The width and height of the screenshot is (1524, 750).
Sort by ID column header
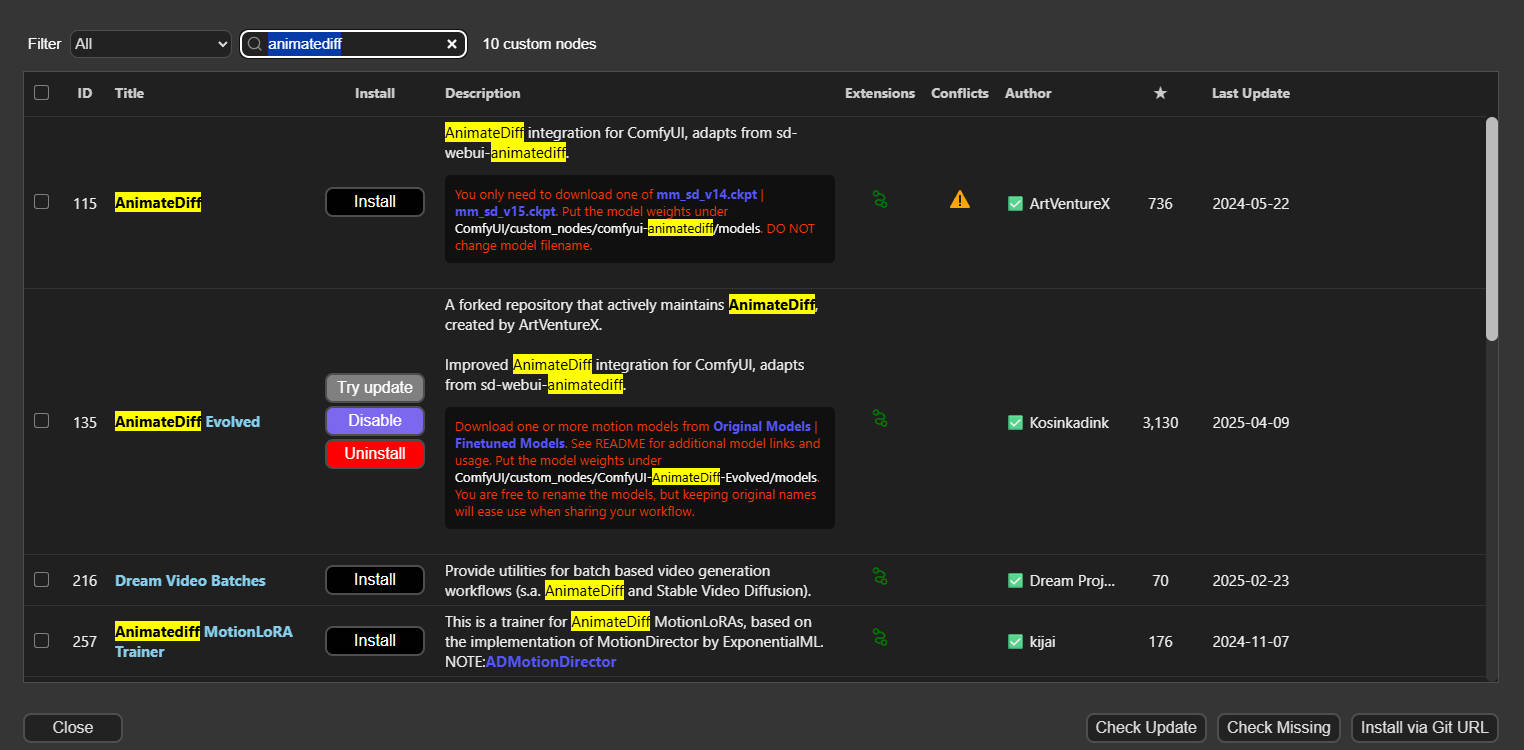(85, 93)
